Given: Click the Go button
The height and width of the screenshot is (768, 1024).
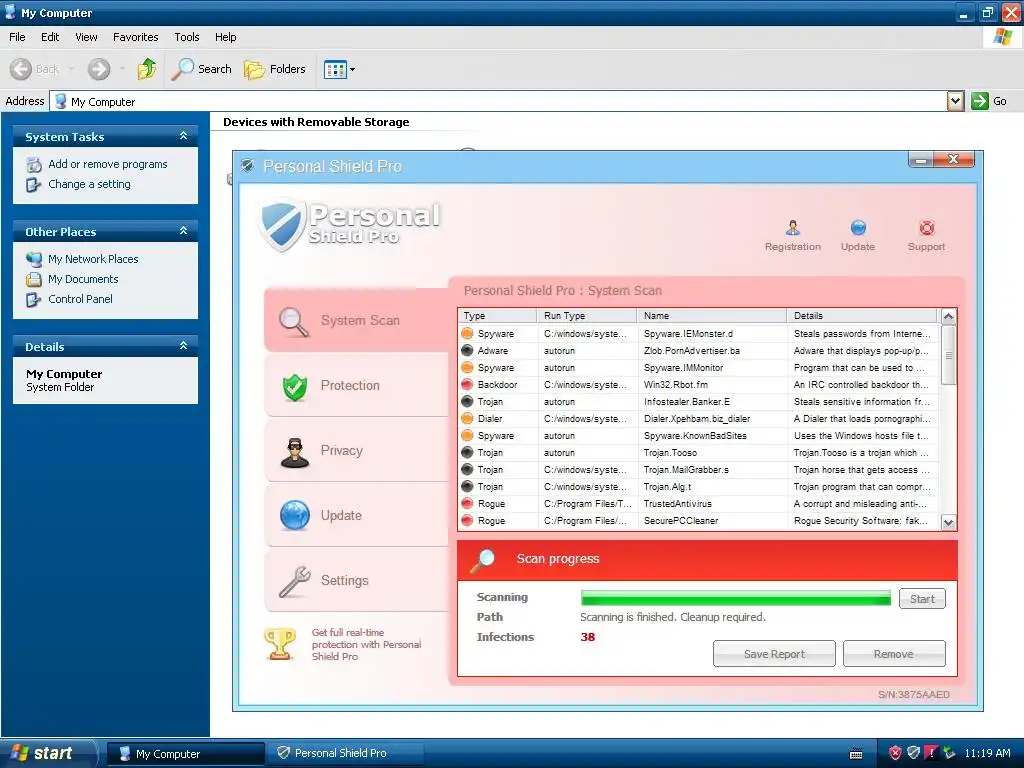Looking at the screenshot, I should tap(989, 101).
